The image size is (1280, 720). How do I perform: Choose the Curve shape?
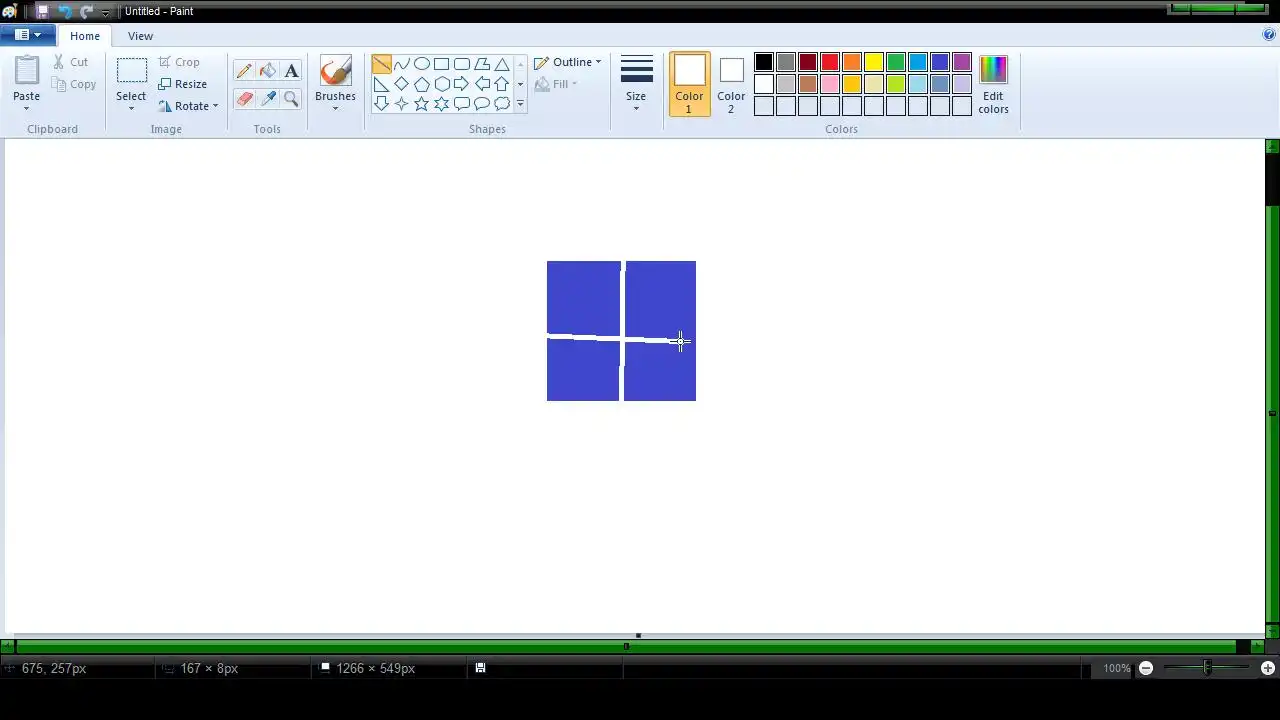[x=401, y=64]
